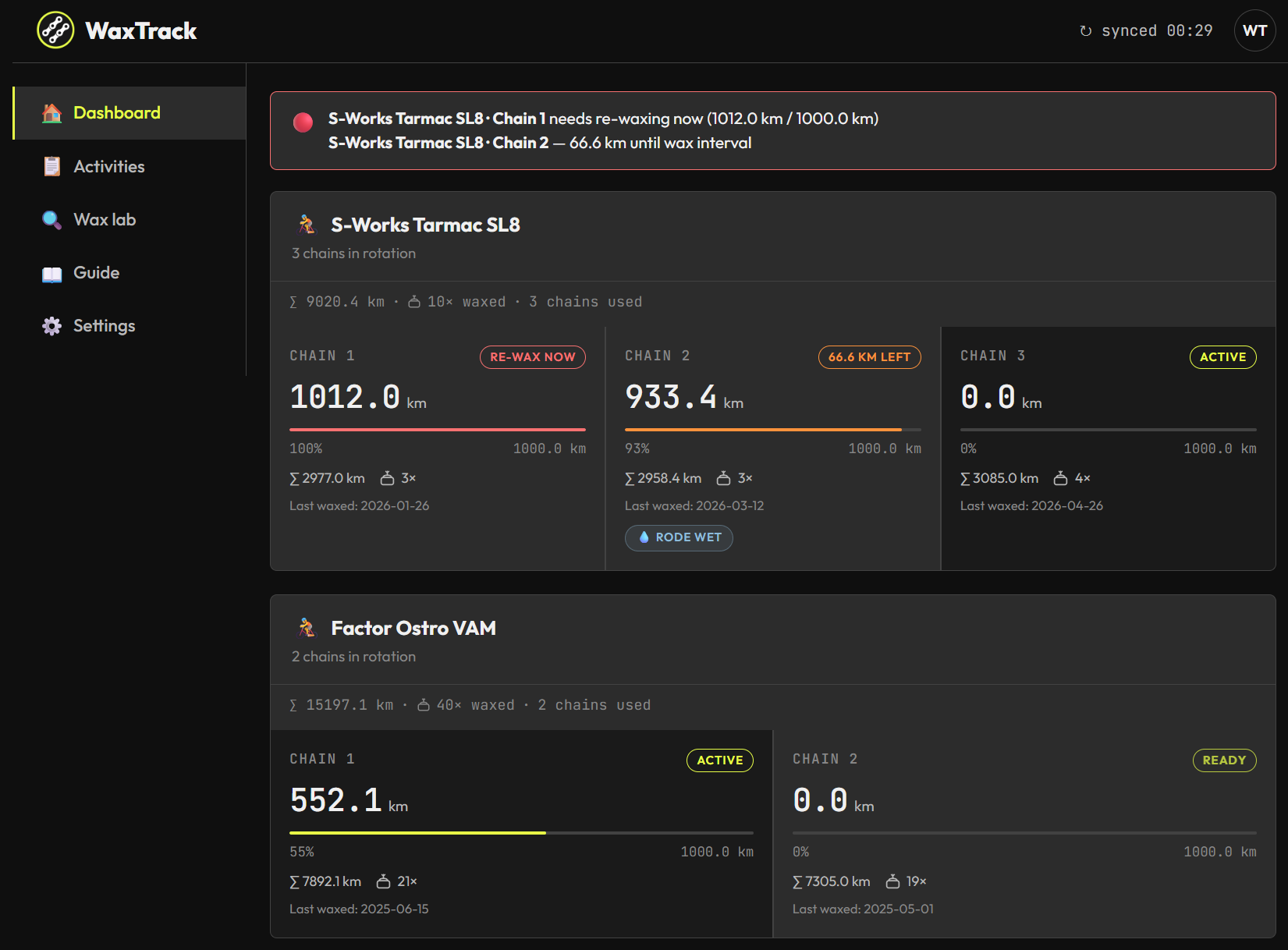This screenshot has height=950, width=1288.
Task: Click the WaxTrack chain logo icon
Action: coord(55,30)
